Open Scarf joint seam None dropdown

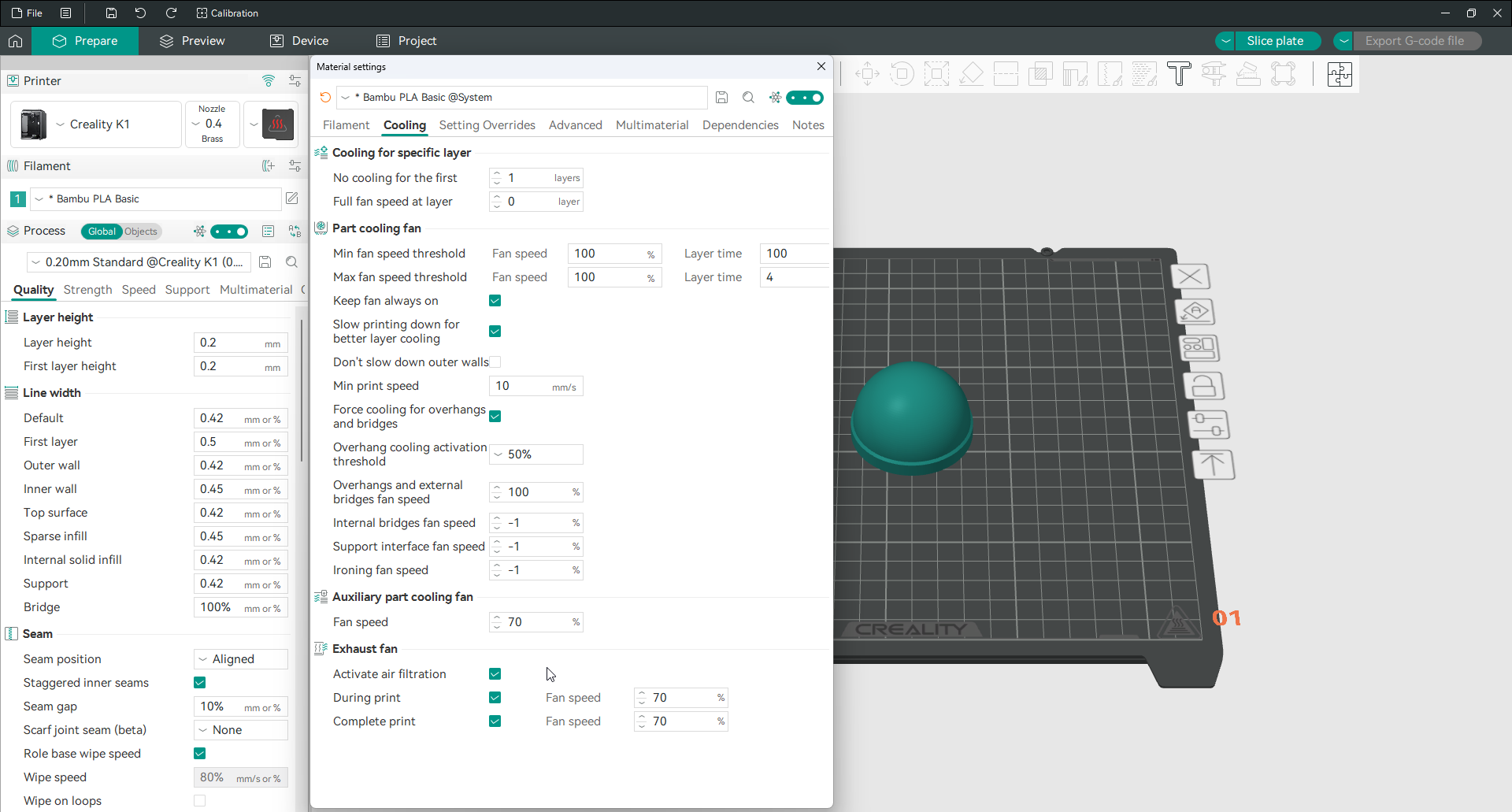[241, 730]
